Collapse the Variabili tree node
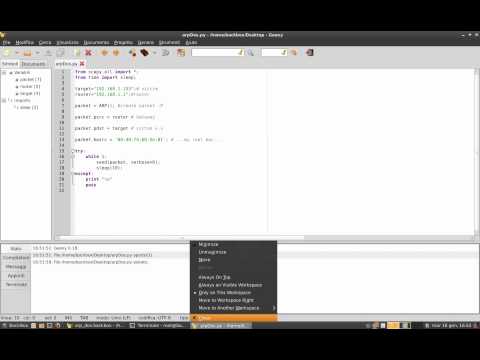This screenshot has height=360, width=480. click(5, 72)
